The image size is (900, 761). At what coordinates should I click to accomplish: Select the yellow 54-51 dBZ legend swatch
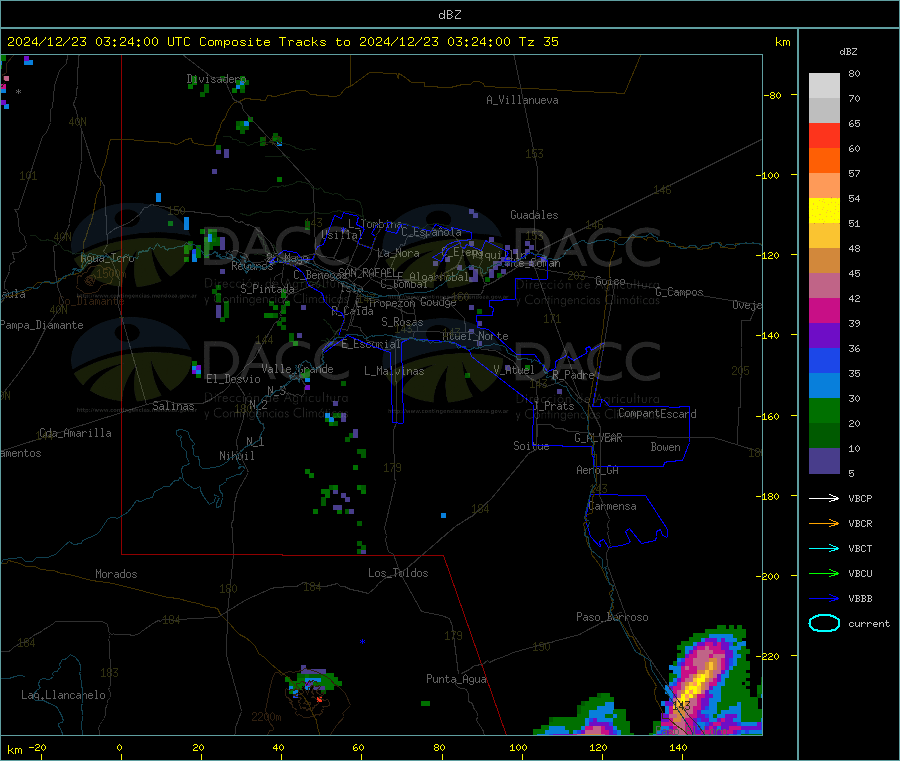point(824,211)
